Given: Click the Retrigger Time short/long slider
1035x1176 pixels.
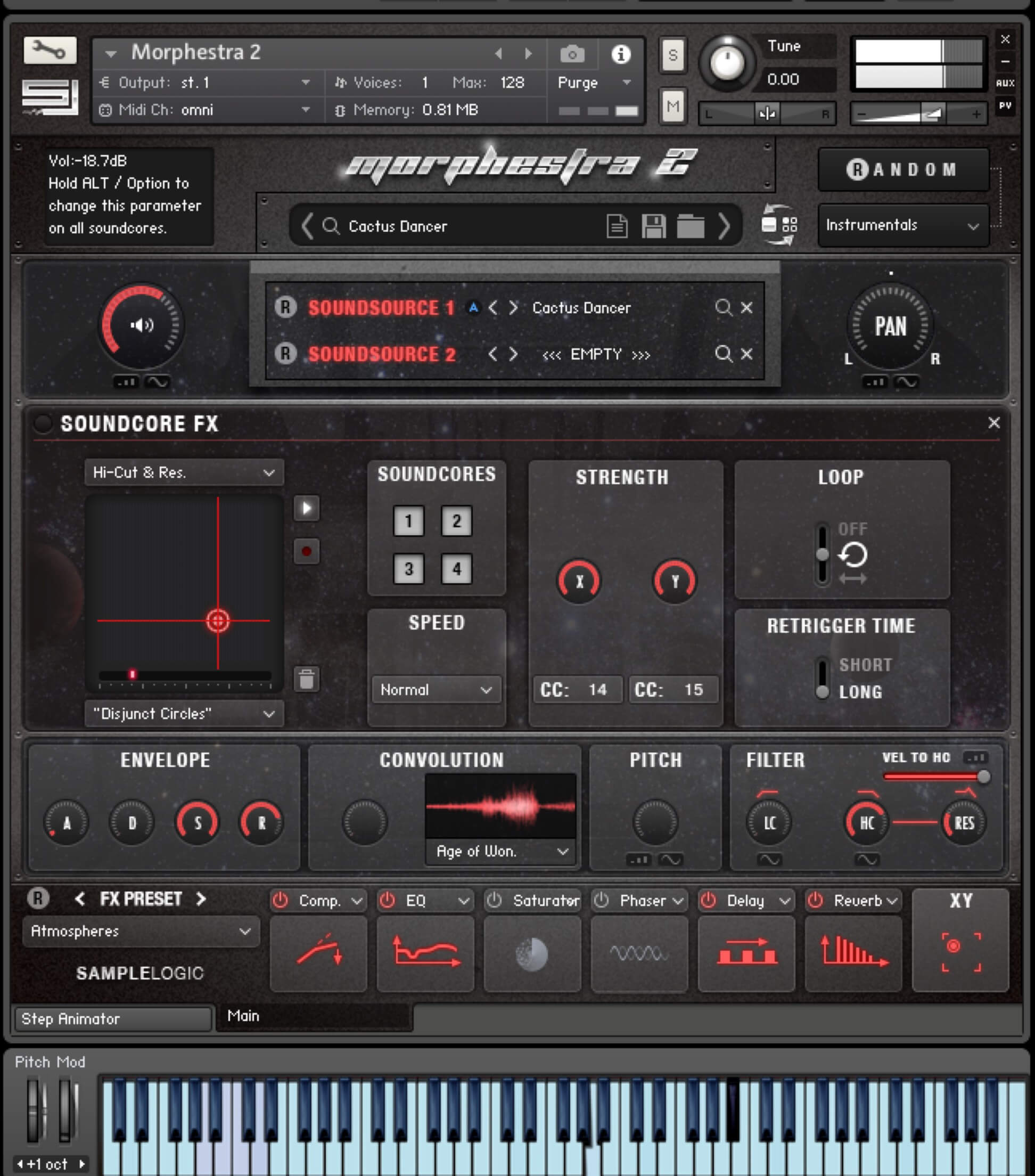Looking at the screenshot, I should coord(822,678).
